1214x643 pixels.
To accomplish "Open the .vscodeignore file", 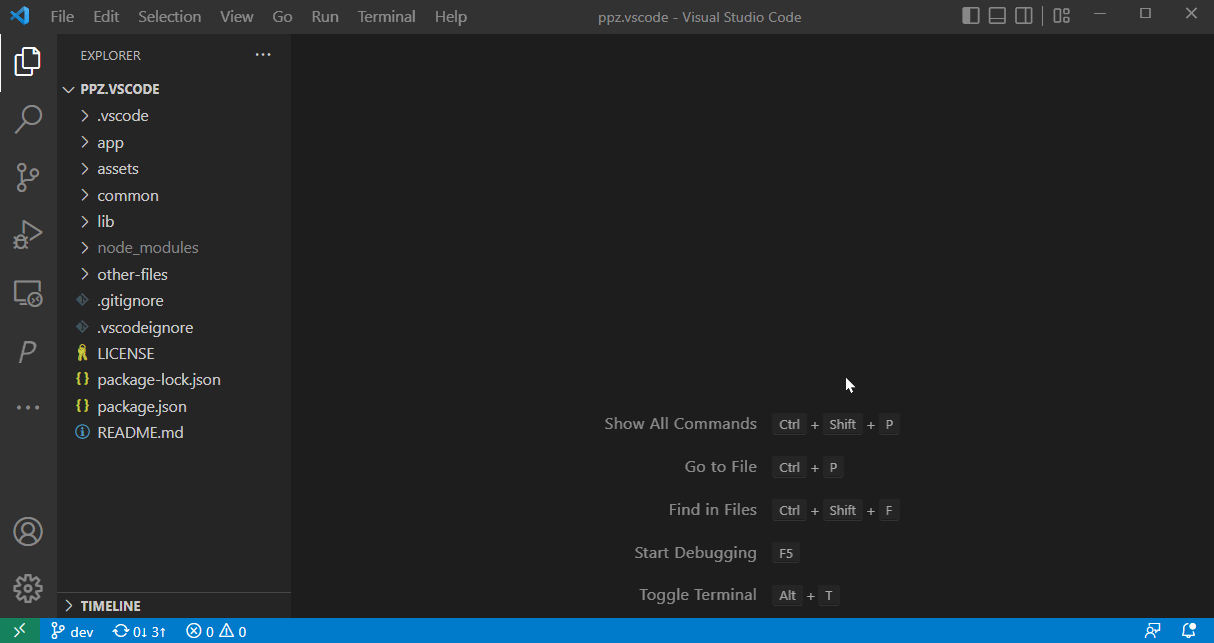I will (174, 327).
